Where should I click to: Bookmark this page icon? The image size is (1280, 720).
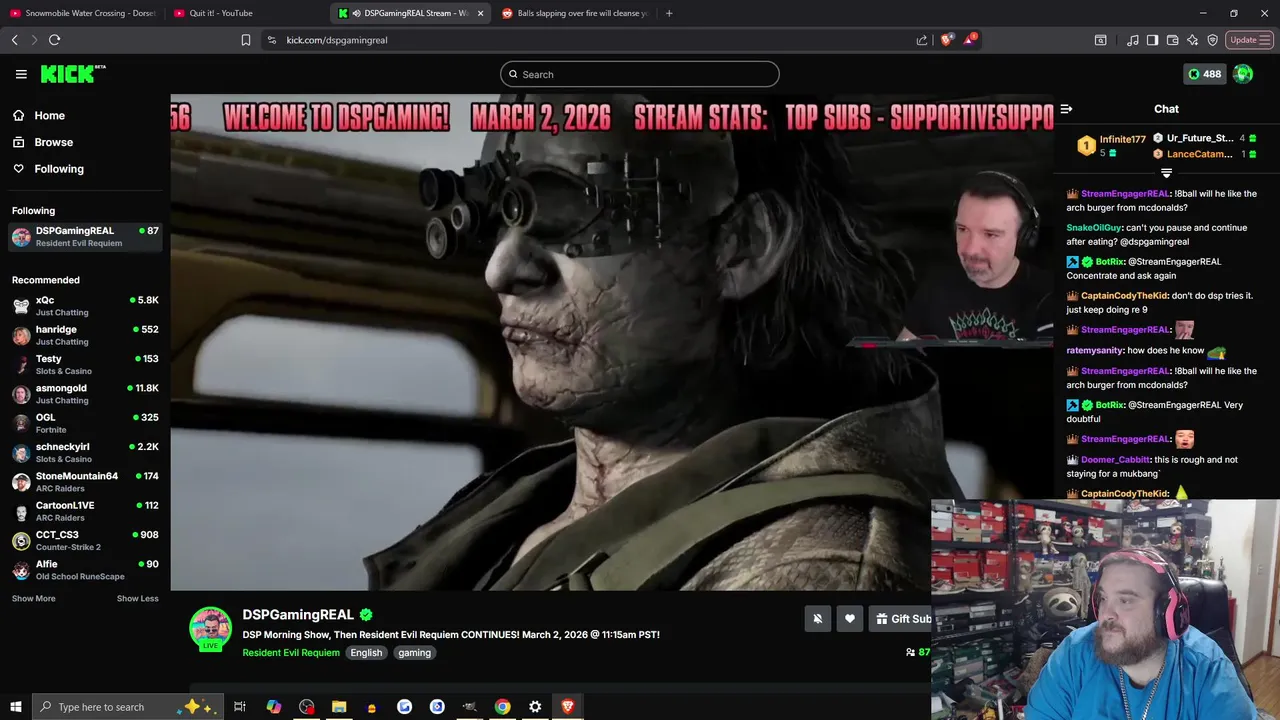[246, 40]
